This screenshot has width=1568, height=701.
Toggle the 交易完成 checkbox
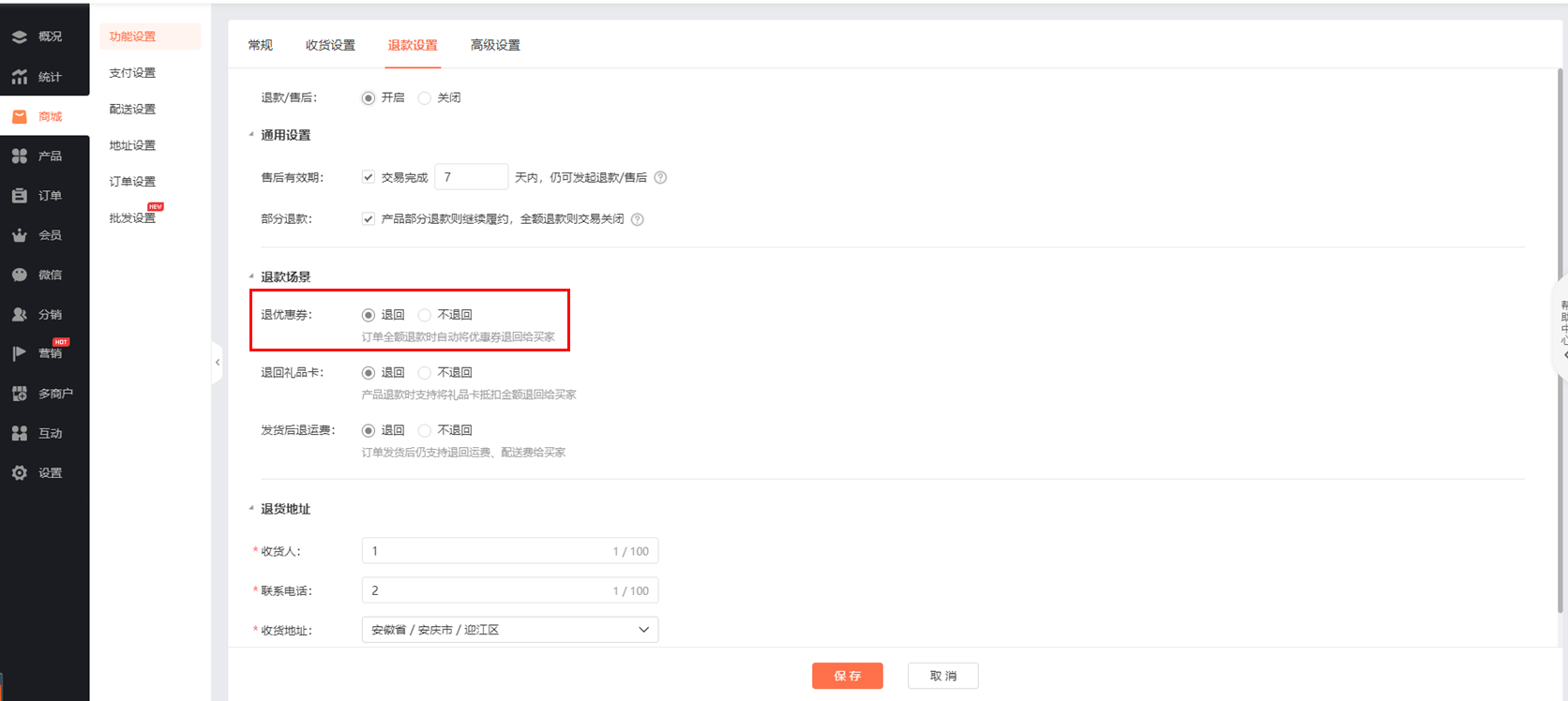369,177
